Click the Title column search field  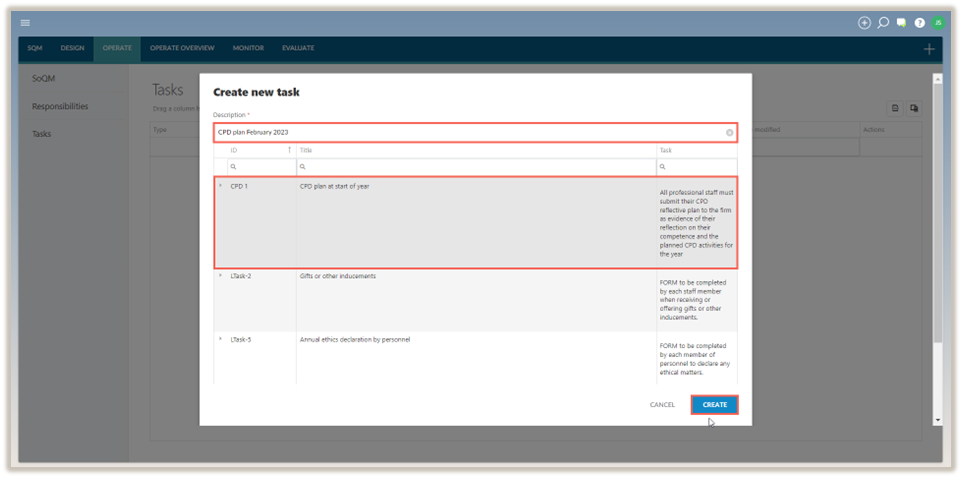pyautogui.click(x=476, y=167)
